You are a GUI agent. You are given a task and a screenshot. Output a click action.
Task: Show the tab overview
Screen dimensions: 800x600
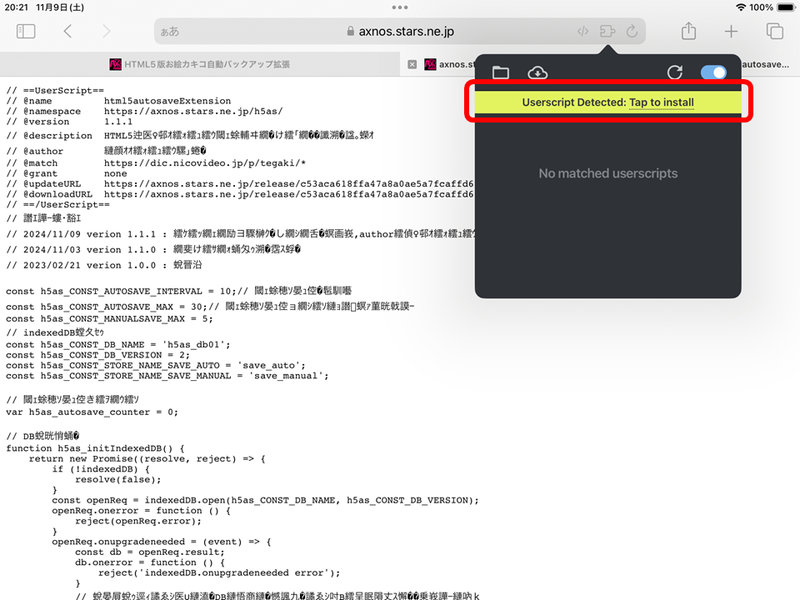(774, 32)
